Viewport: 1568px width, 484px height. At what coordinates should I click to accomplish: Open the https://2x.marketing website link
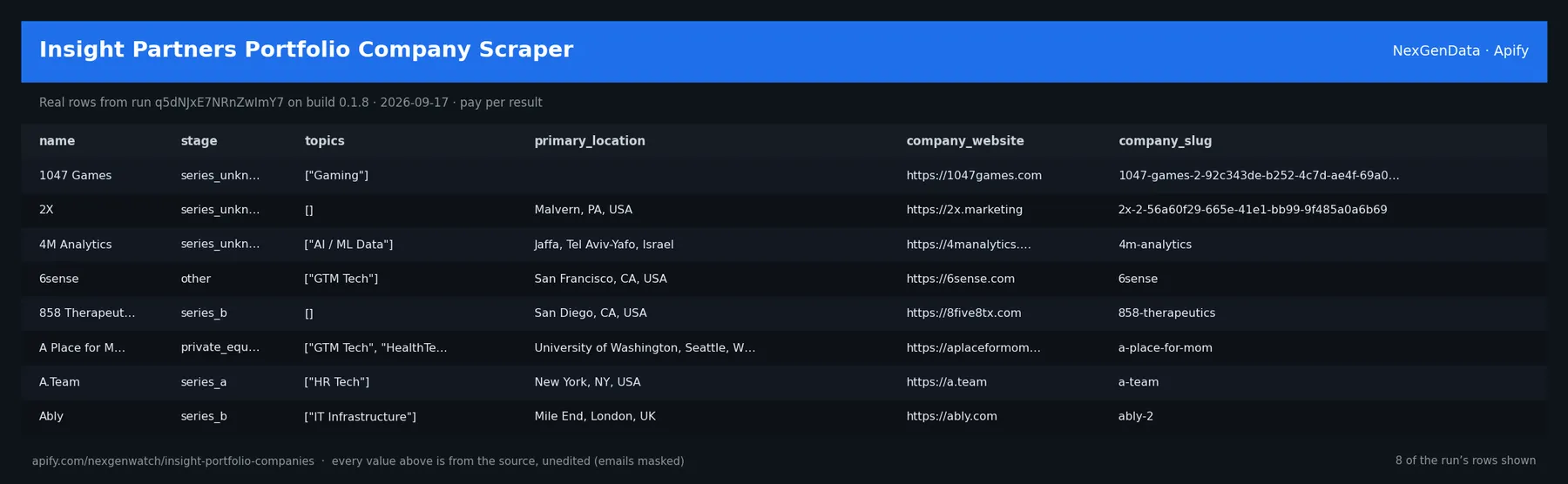tap(964, 210)
